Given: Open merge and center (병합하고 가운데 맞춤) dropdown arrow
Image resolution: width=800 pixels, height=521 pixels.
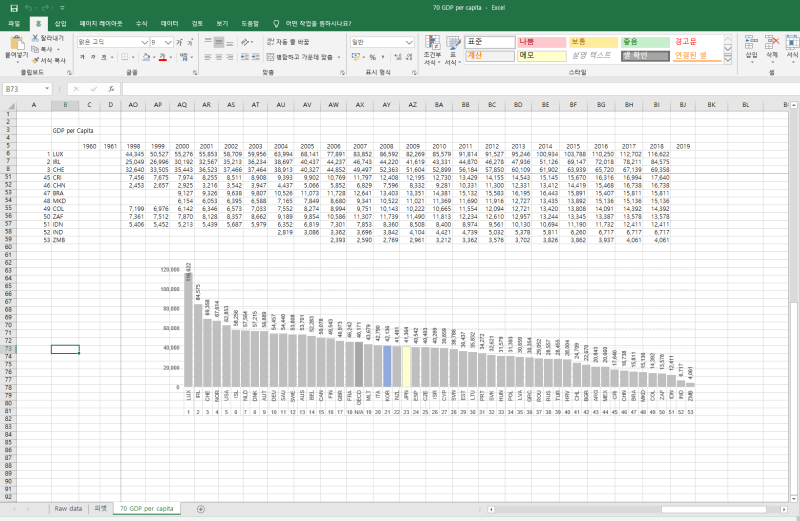Looking at the screenshot, I should (x=339, y=57).
